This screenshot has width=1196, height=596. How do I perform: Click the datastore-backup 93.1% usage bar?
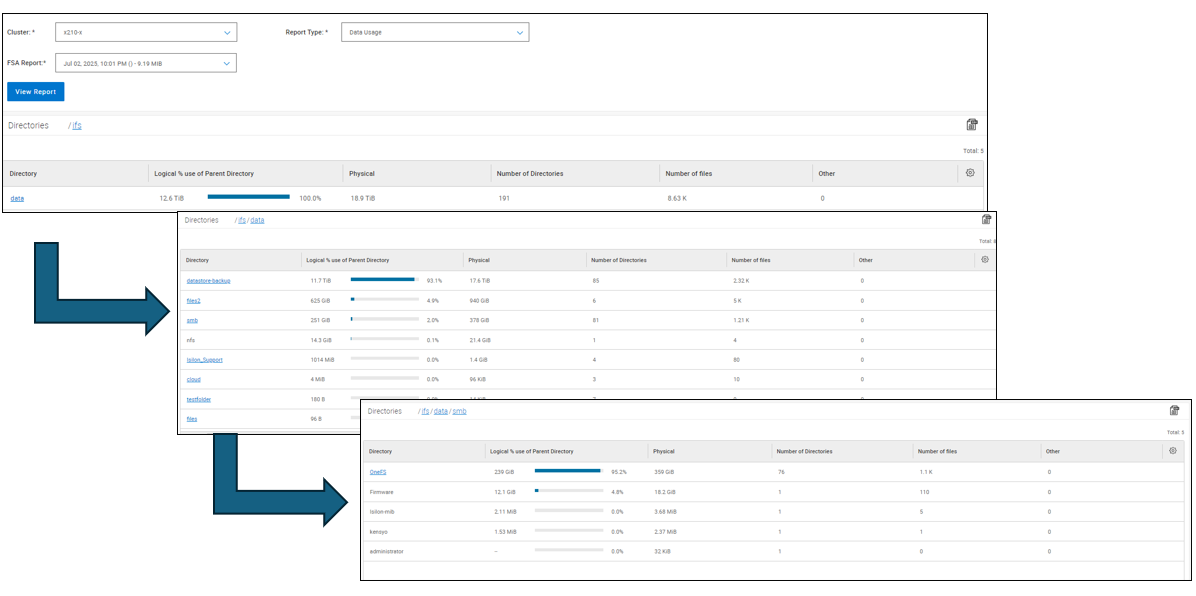click(384, 280)
